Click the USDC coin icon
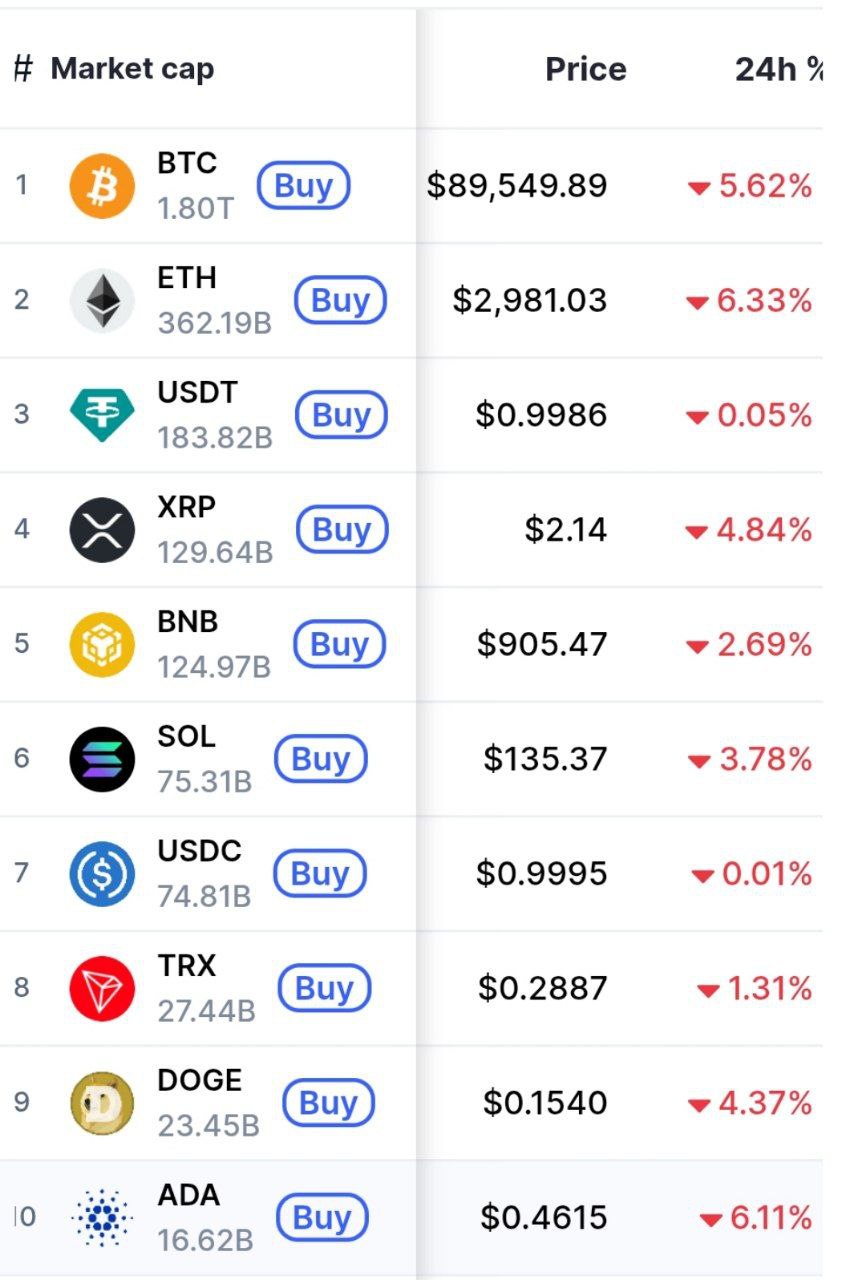Viewport: 866px width, 1280px height. [x=102, y=874]
